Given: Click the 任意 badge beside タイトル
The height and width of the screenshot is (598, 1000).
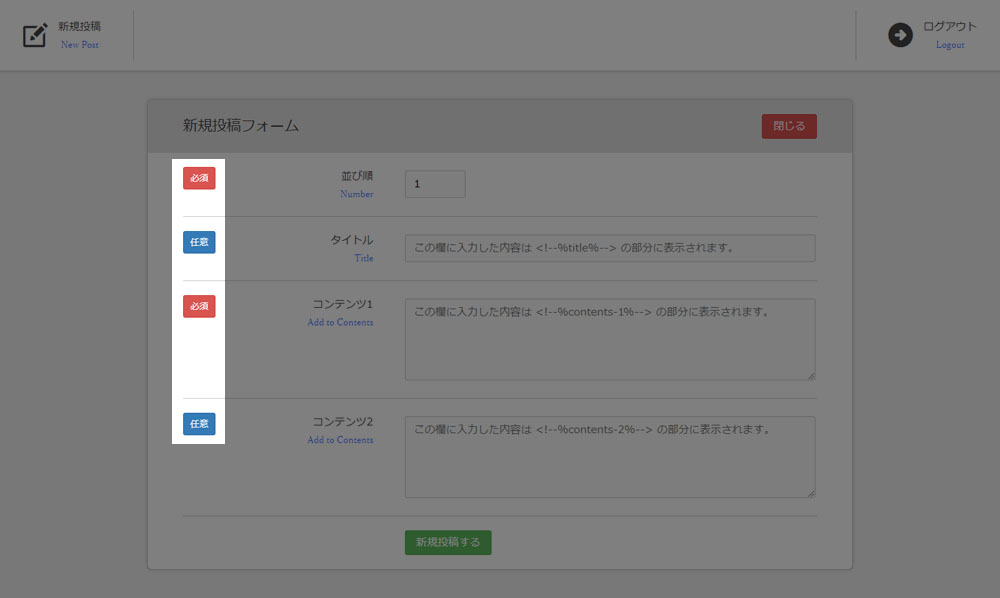Looking at the screenshot, I should [199, 242].
